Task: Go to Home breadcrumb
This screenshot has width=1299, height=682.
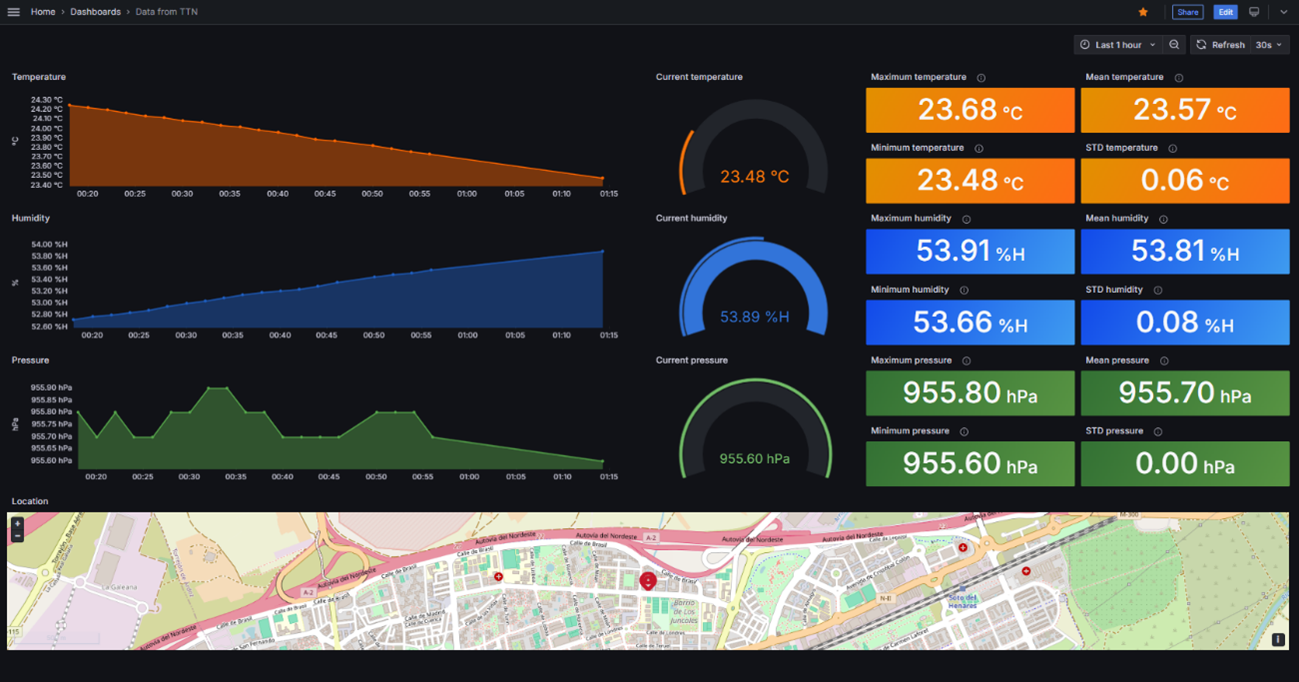Action: (43, 12)
